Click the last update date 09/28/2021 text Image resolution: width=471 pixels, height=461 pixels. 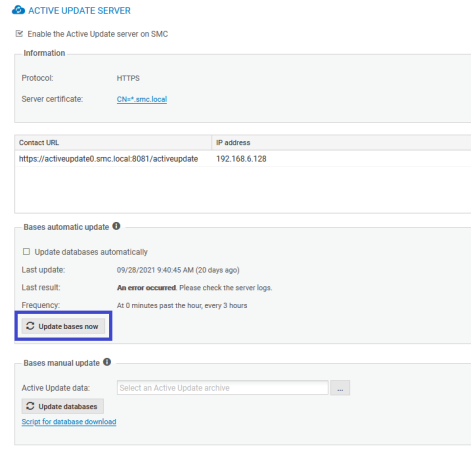(x=178, y=270)
